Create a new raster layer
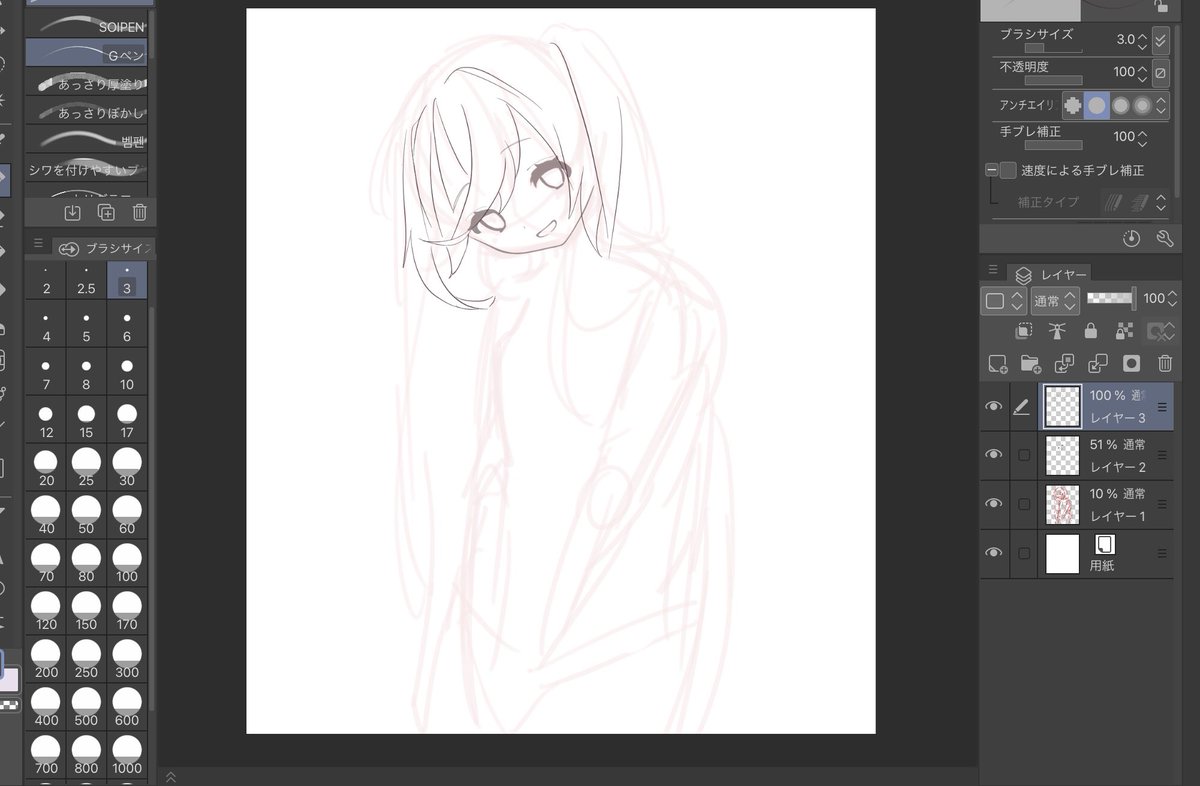 997,364
